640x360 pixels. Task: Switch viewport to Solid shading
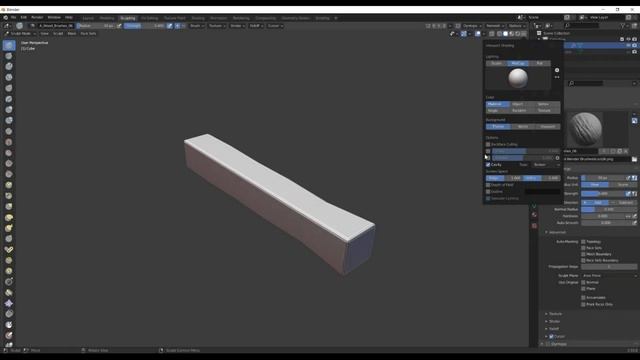pyautogui.click(x=505, y=34)
